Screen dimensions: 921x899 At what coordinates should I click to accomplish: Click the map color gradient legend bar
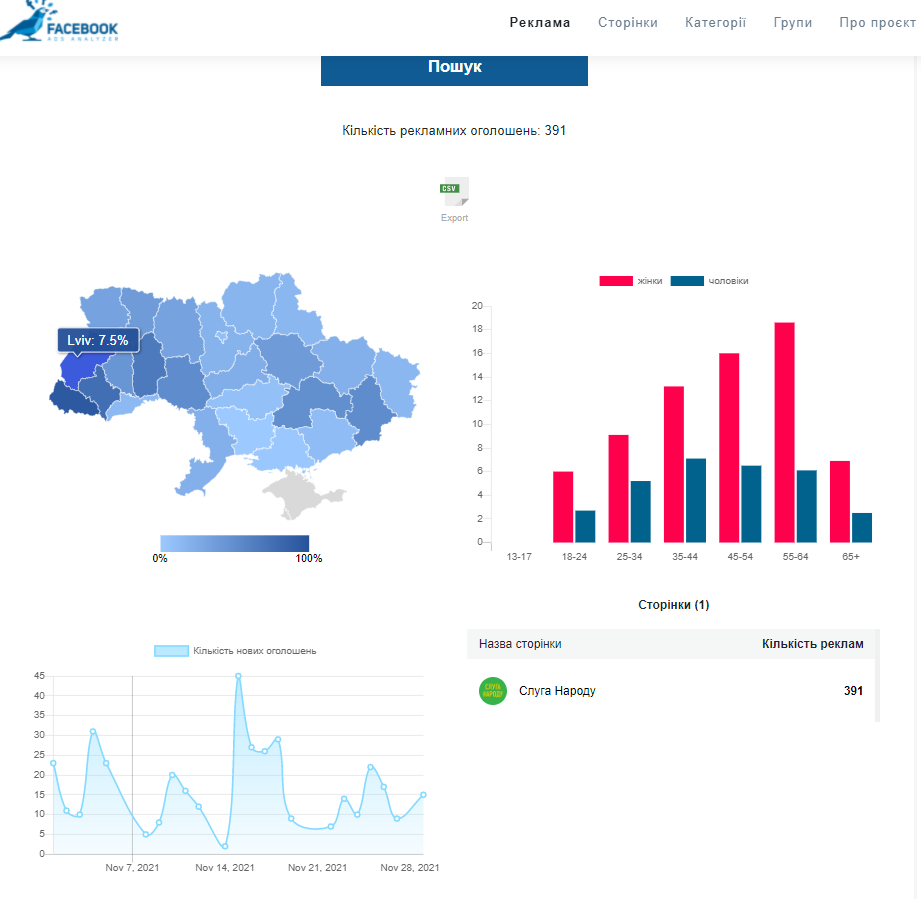point(234,543)
